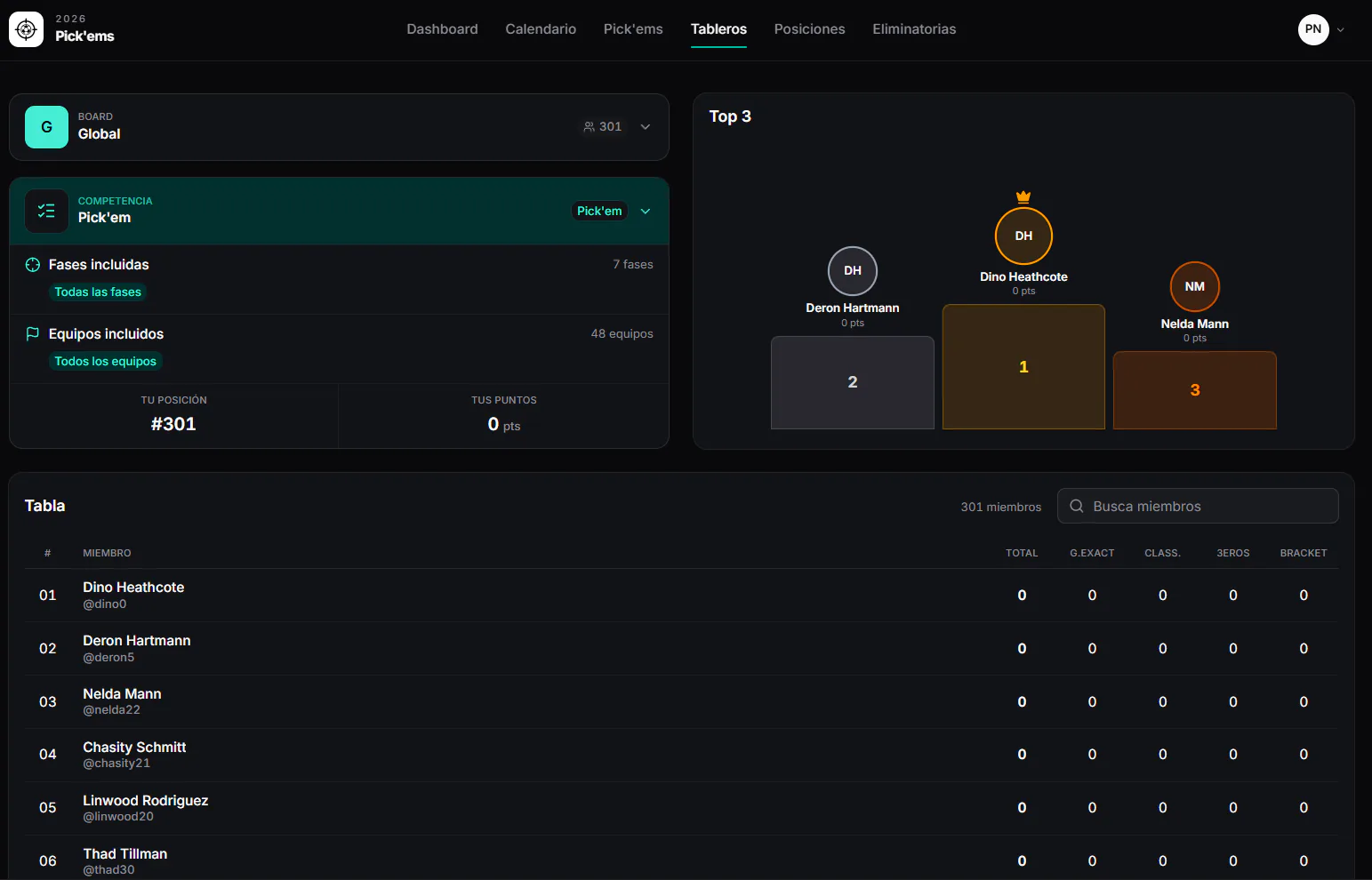Open the Calendario tab
1372x880 pixels.
(541, 29)
